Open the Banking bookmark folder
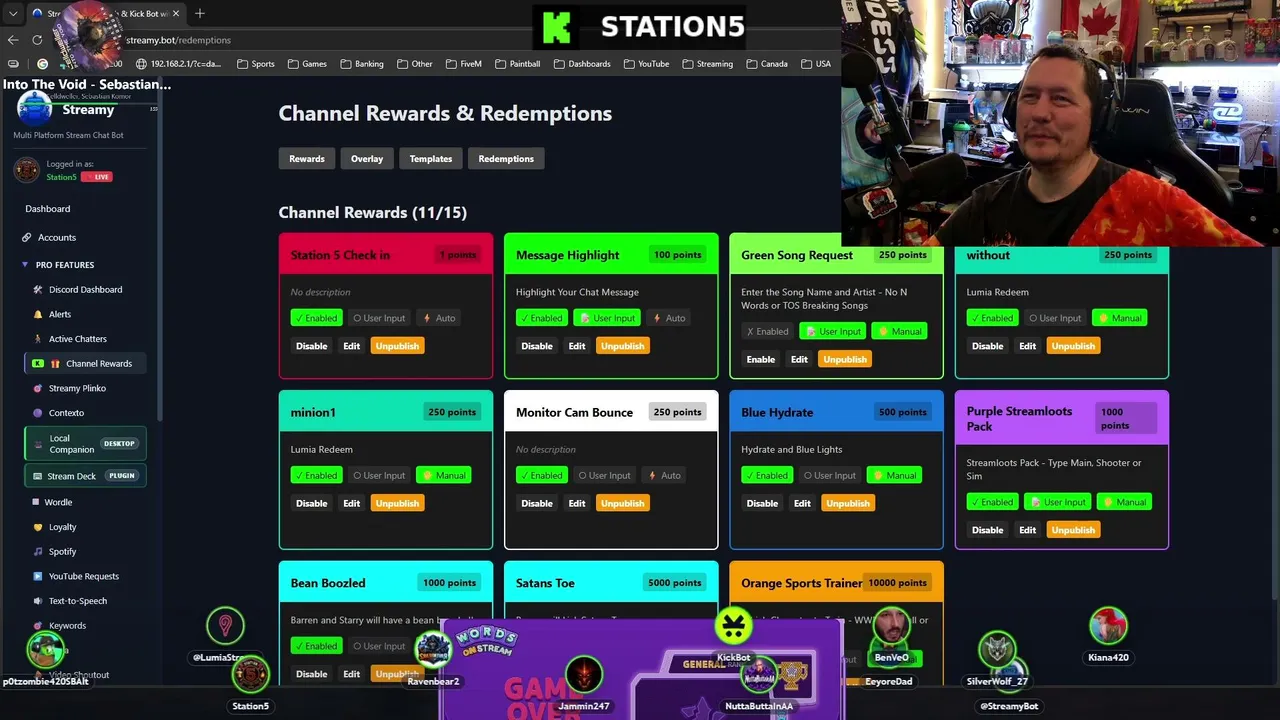The image size is (1280, 720). (x=362, y=64)
